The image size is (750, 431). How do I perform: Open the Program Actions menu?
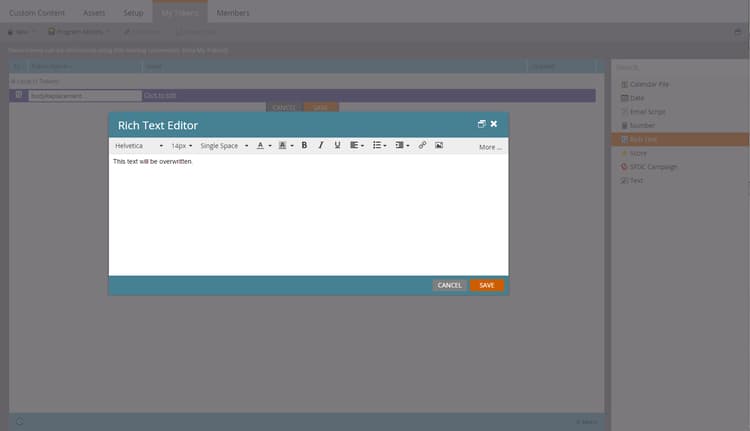79,32
